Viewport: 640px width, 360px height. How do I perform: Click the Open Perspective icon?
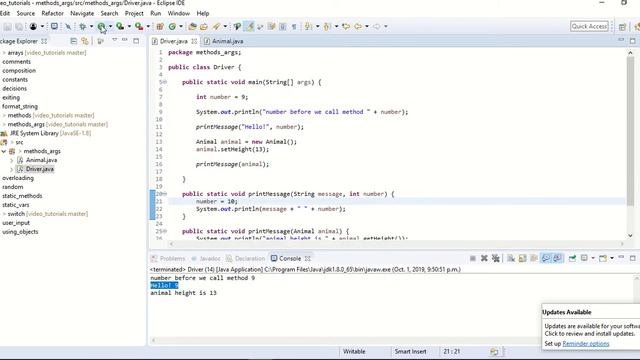pos(622,27)
